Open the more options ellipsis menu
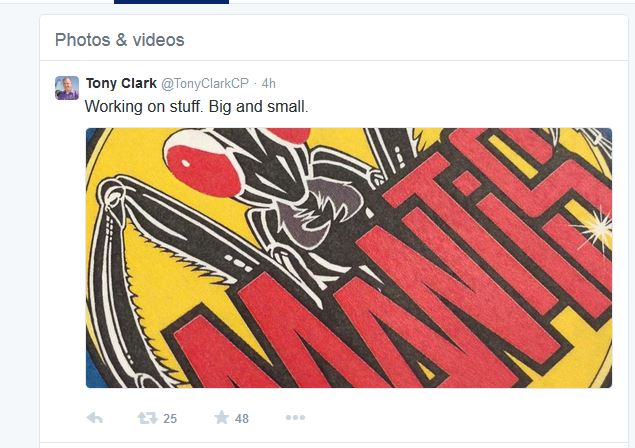This screenshot has width=635, height=448. click(295, 418)
